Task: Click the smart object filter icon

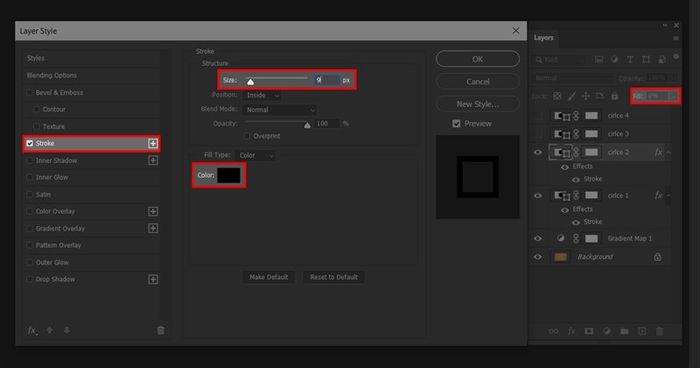Action: click(662, 59)
